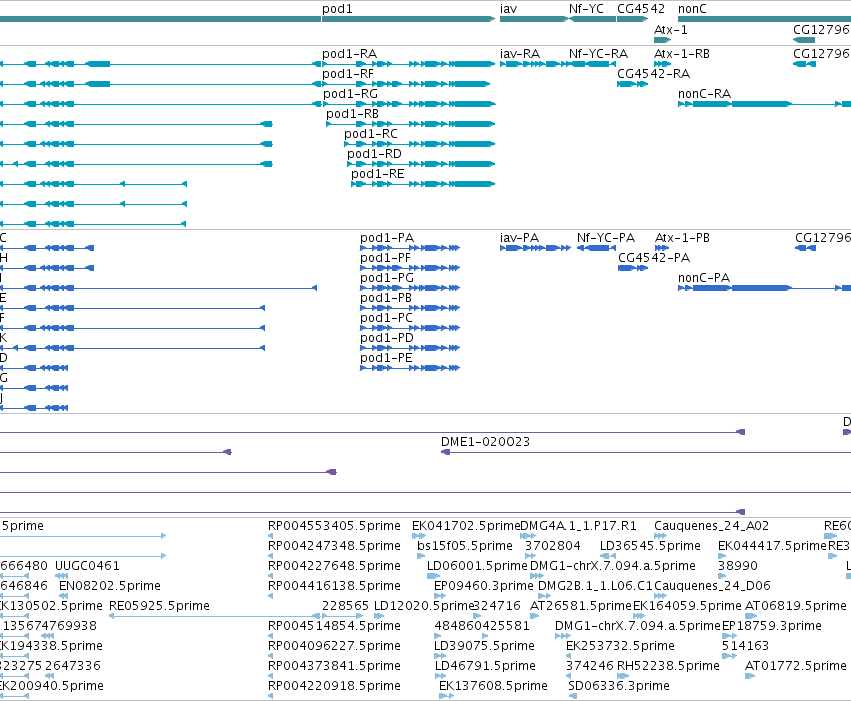Image resolution: width=851 pixels, height=701 pixels.
Task: Open EST RP004373841.5prime
Action: click(x=334, y=666)
